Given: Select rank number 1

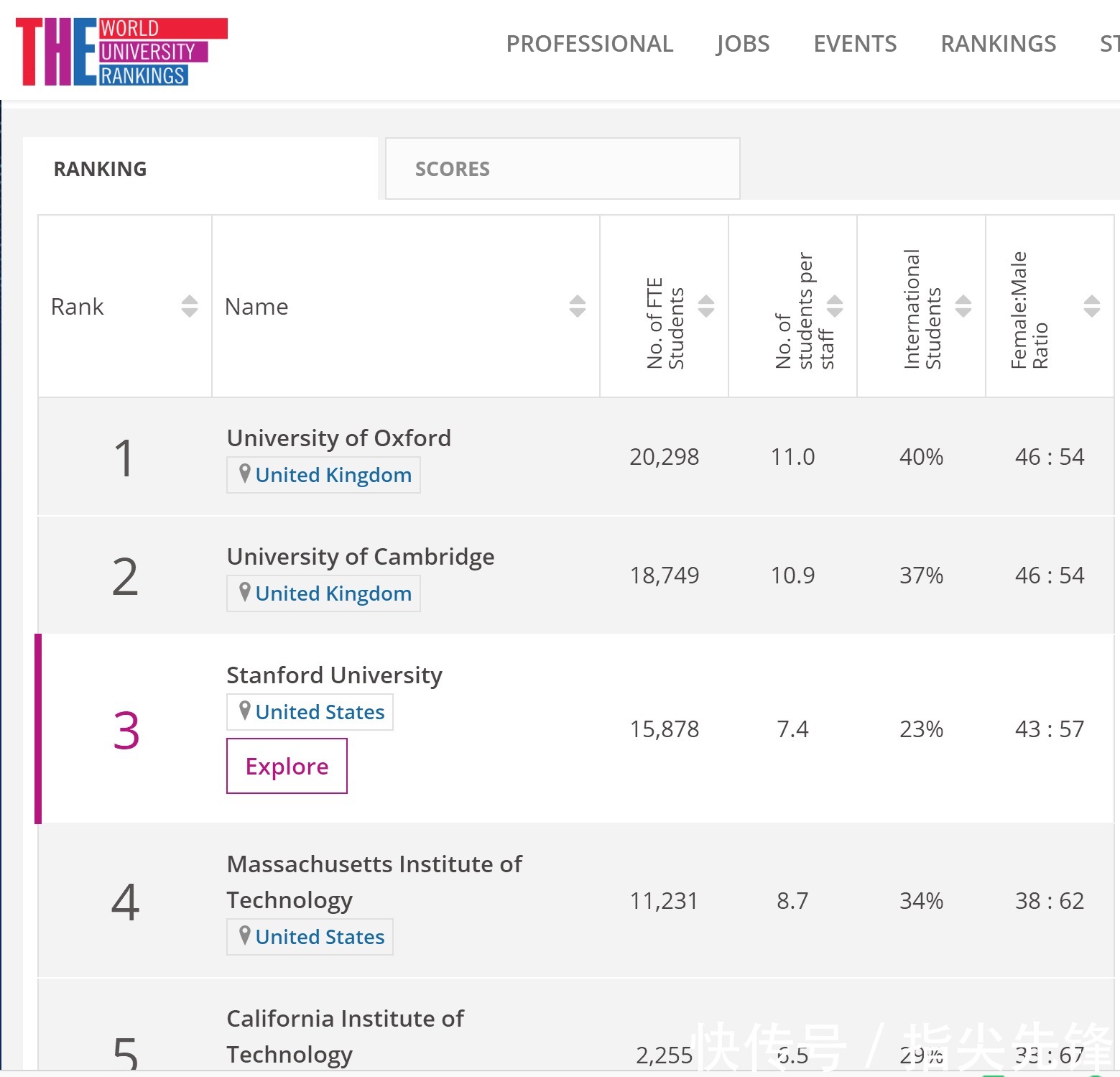Looking at the screenshot, I should tap(124, 458).
